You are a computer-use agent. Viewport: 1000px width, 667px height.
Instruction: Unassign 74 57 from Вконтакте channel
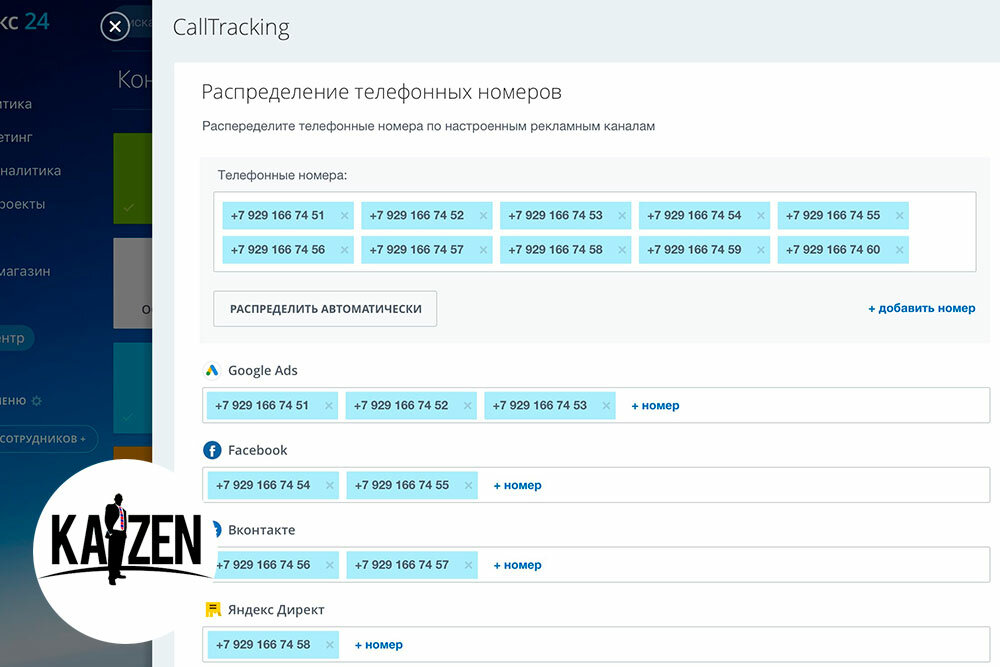point(468,565)
